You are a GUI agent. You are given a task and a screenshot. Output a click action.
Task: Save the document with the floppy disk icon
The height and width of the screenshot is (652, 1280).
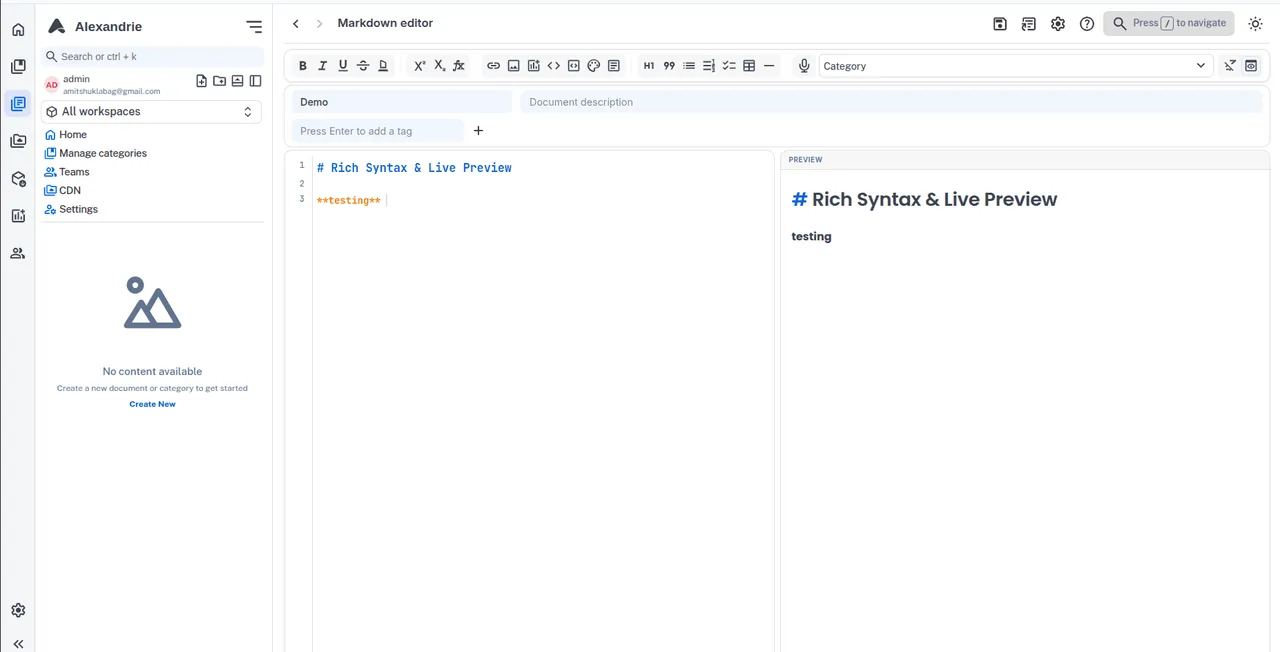1000,24
